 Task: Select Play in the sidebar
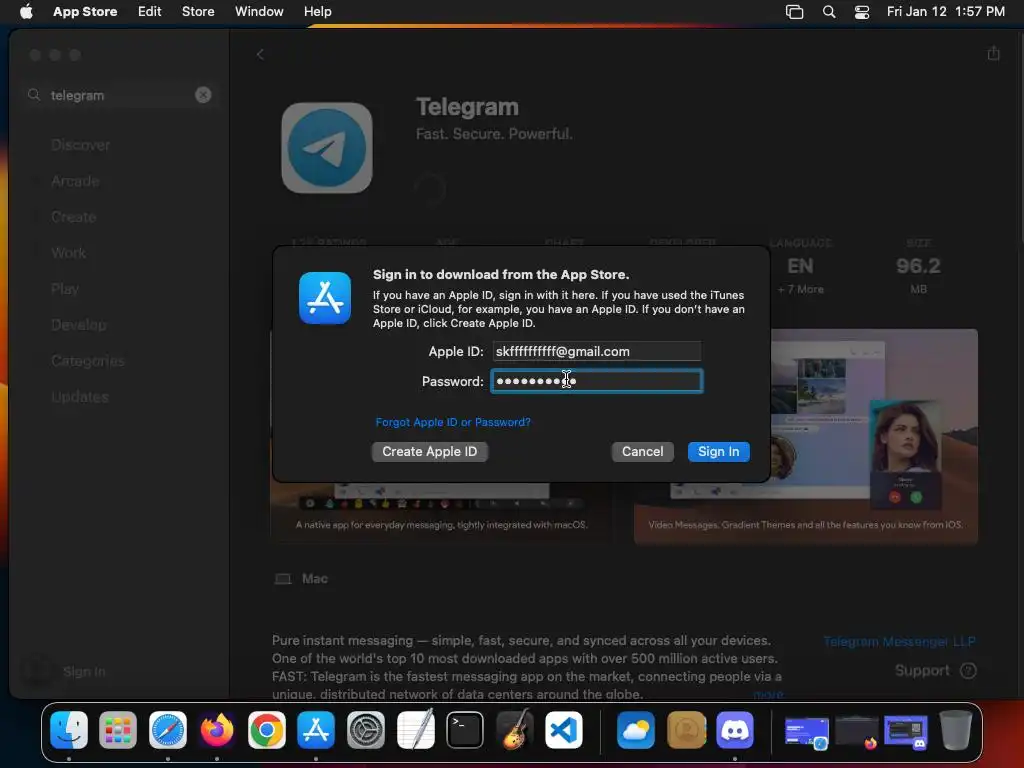[65, 289]
